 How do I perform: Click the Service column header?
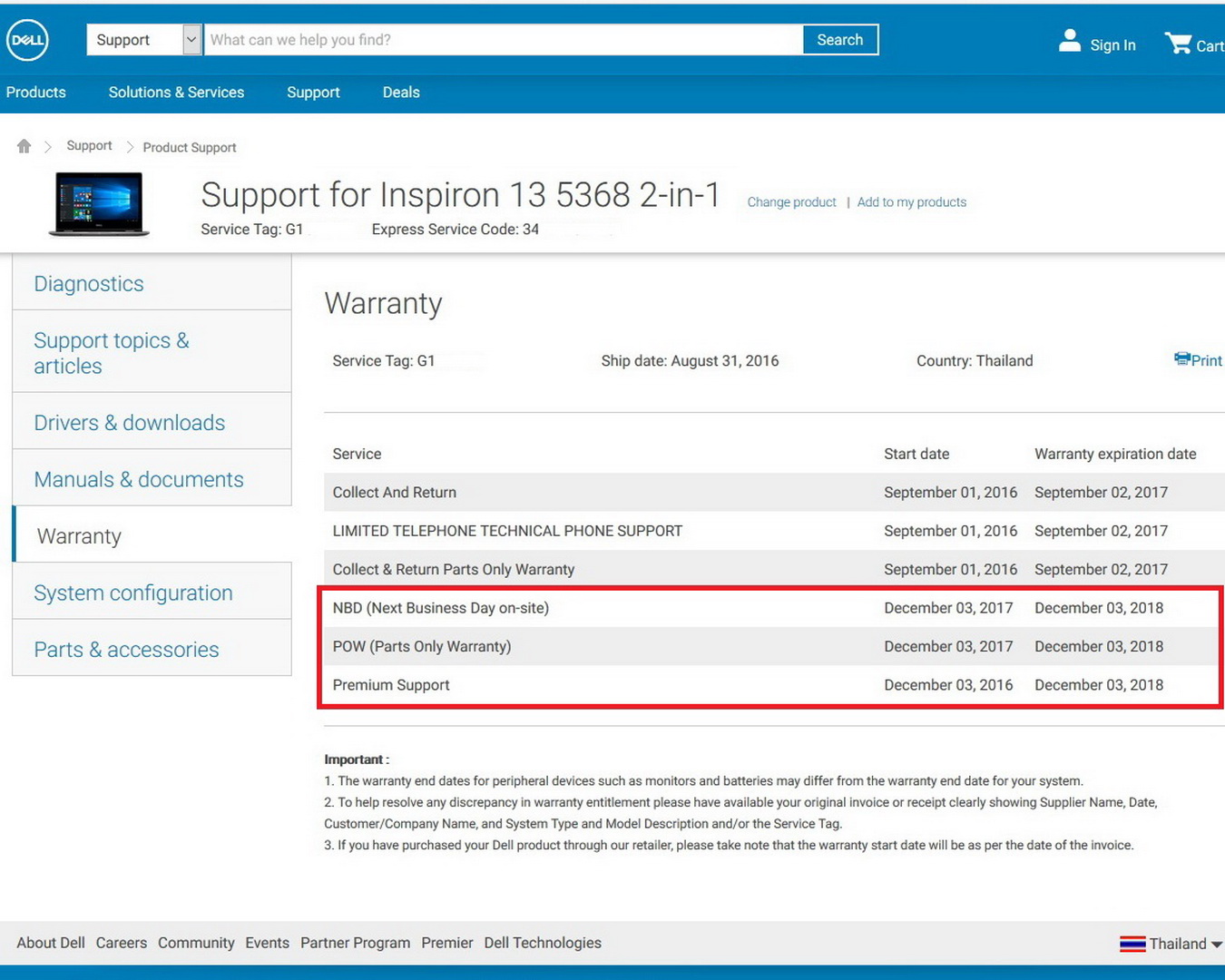pos(357,454)
